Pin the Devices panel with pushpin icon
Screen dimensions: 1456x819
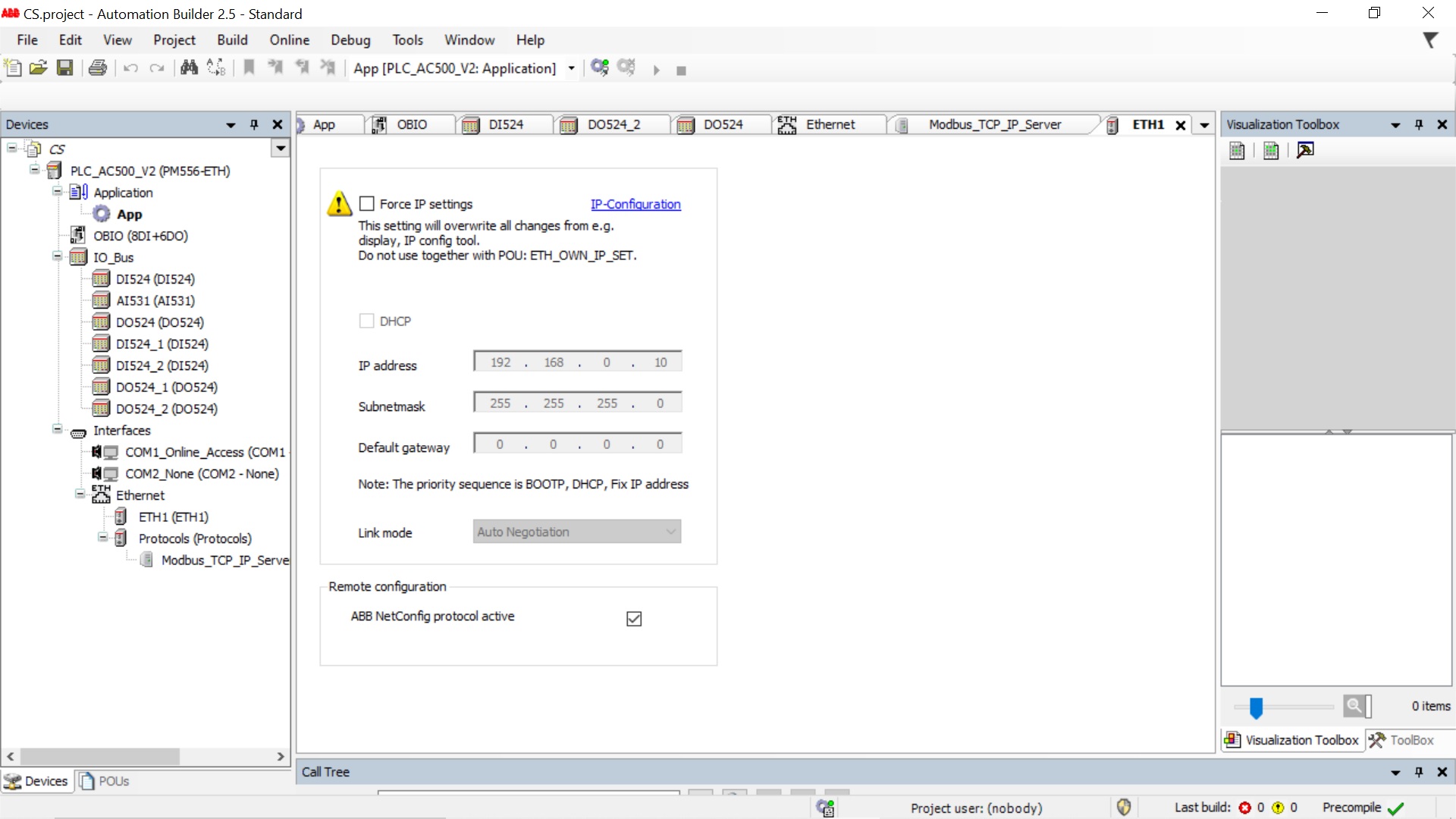(254, 124)
